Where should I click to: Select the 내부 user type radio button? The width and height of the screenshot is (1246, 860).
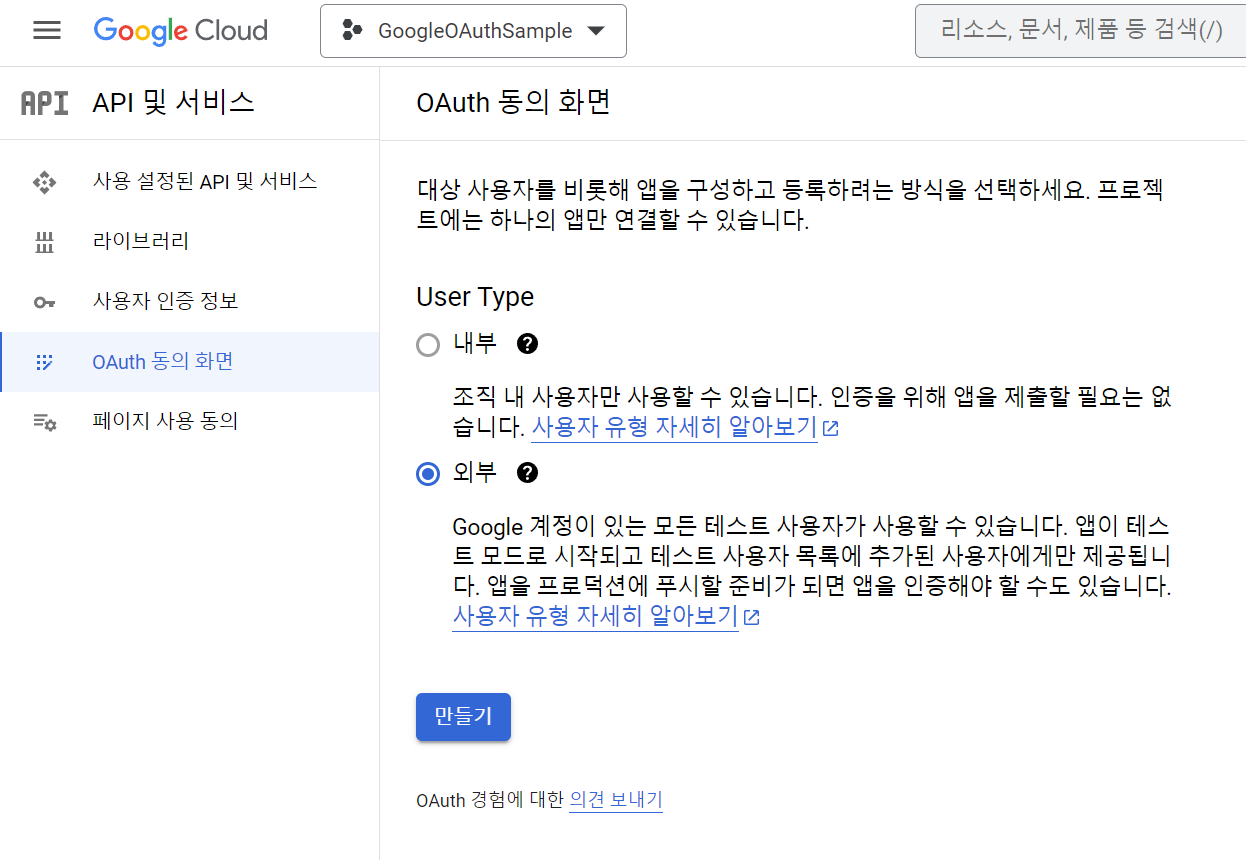[428, 345]
